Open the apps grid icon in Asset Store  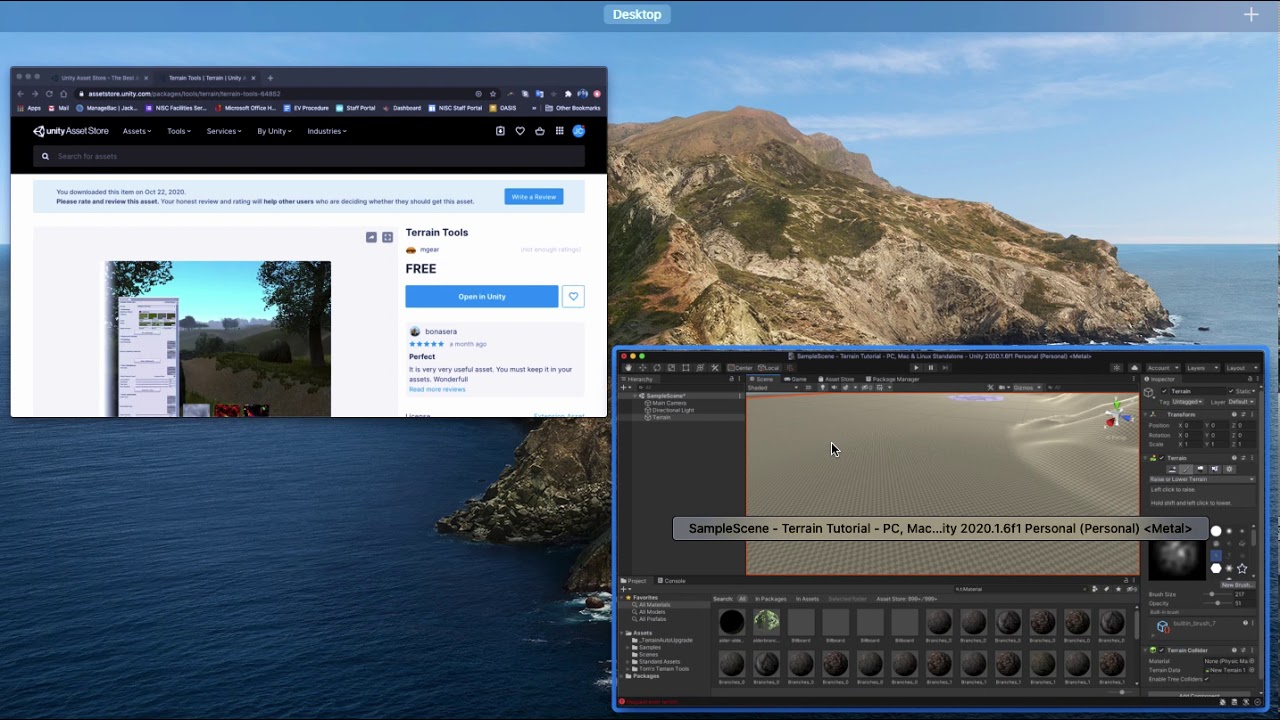(x=559, y=131)
